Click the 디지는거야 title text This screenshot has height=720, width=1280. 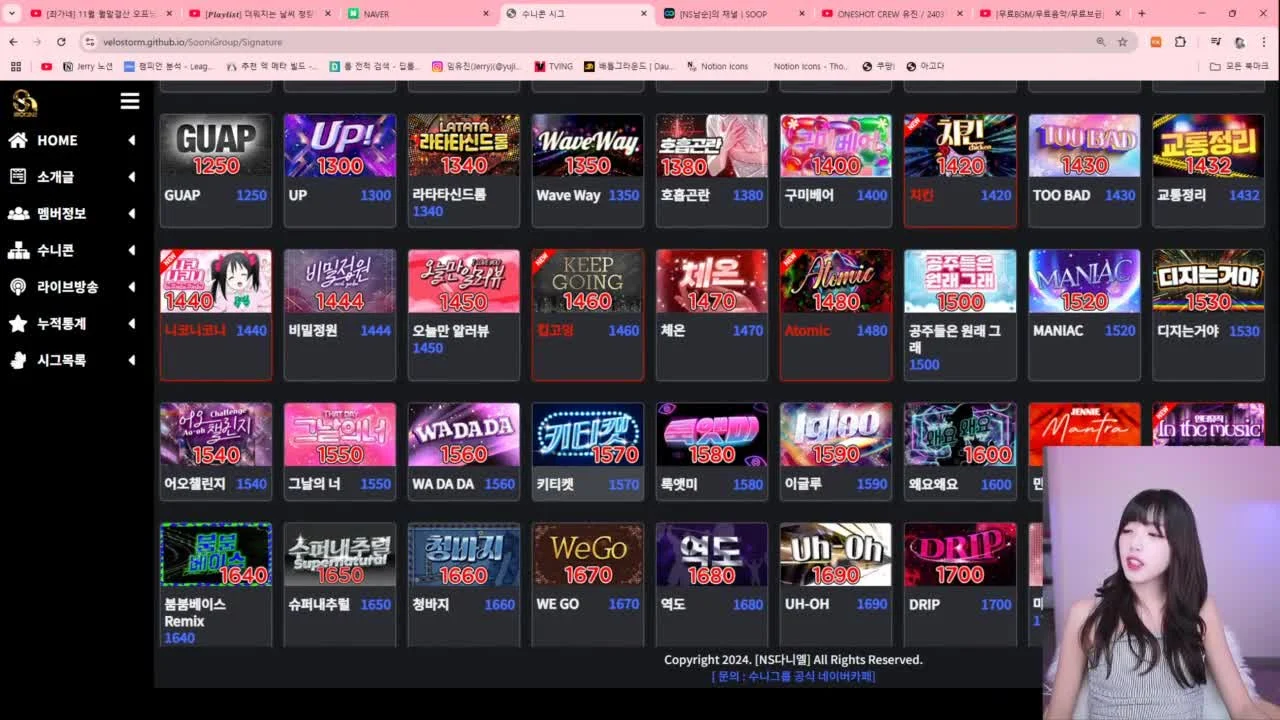click(1188, 331)
